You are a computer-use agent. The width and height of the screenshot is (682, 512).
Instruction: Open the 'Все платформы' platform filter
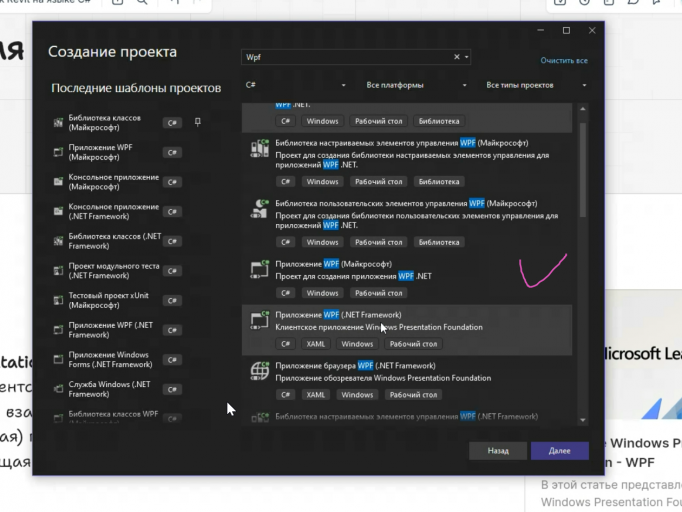tap(416, 85)
